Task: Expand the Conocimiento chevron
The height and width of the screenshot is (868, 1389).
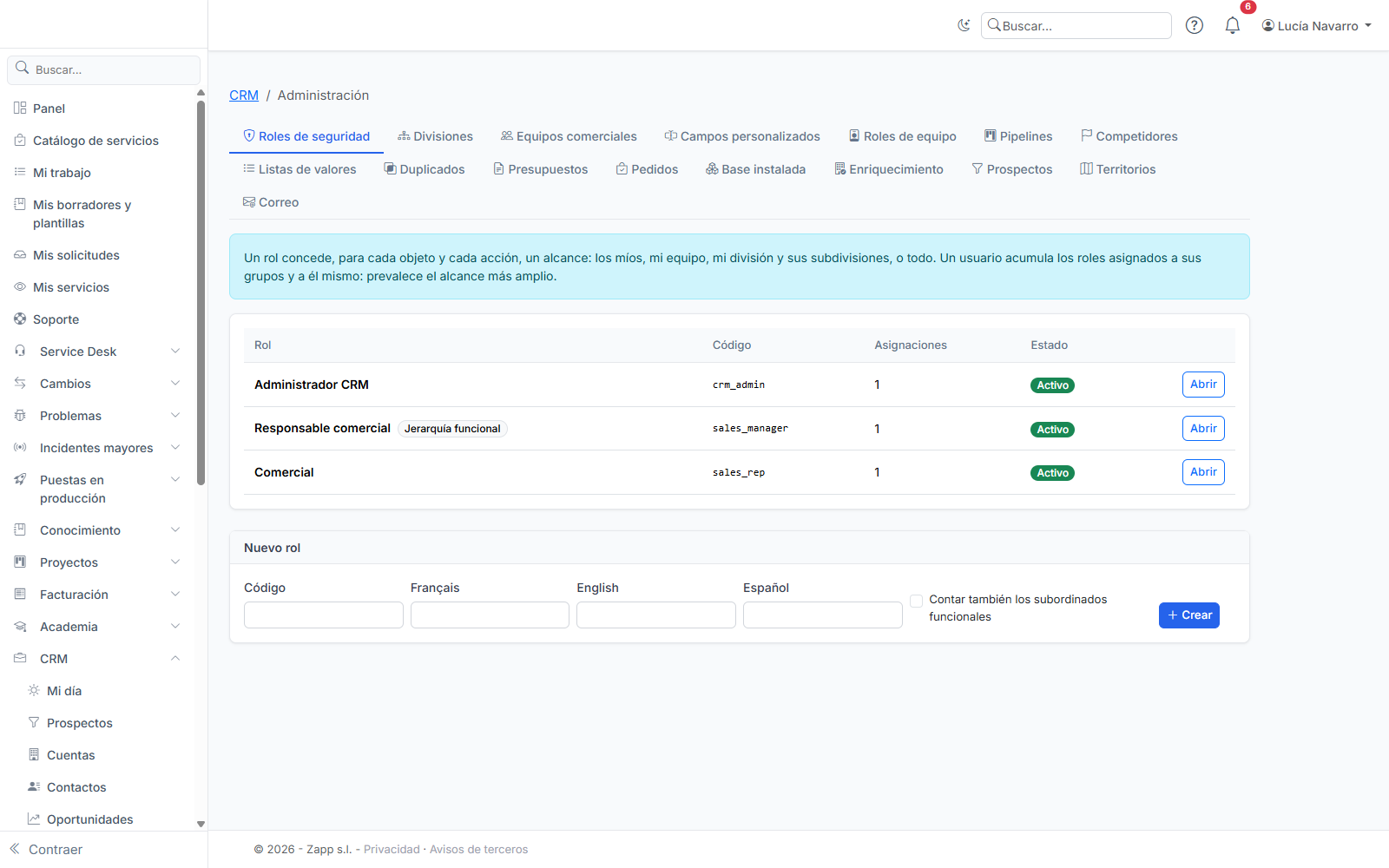Action: (x=175, y=529)
